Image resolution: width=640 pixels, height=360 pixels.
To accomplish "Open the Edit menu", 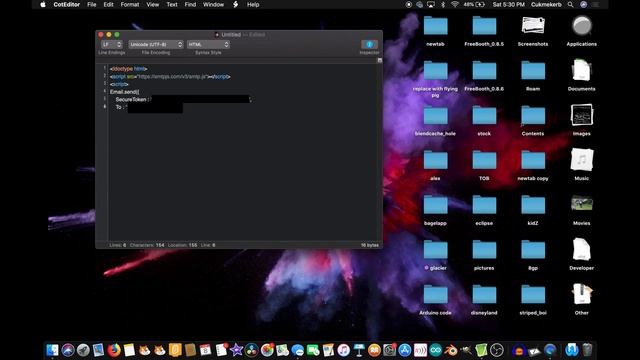I will (x=108, y=4).
